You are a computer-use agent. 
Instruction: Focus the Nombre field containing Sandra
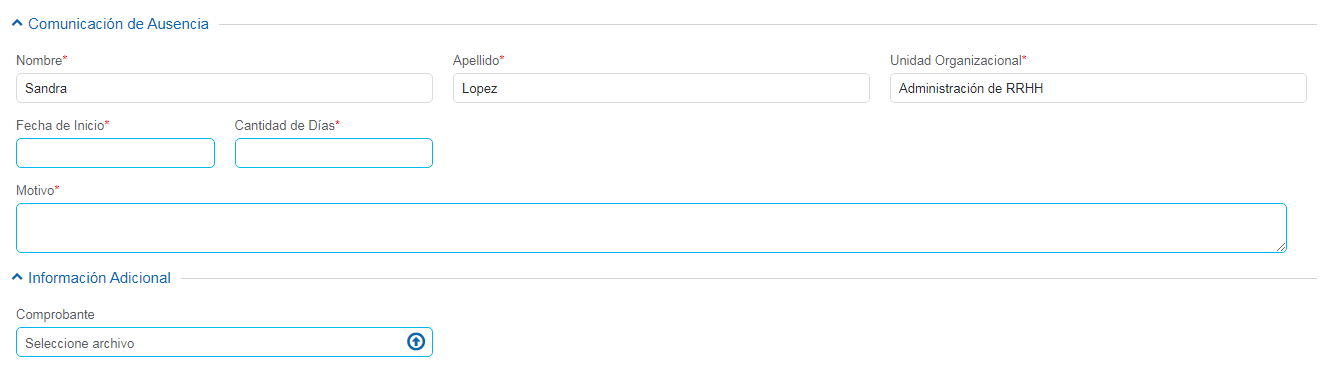click(x=224, y=88)
